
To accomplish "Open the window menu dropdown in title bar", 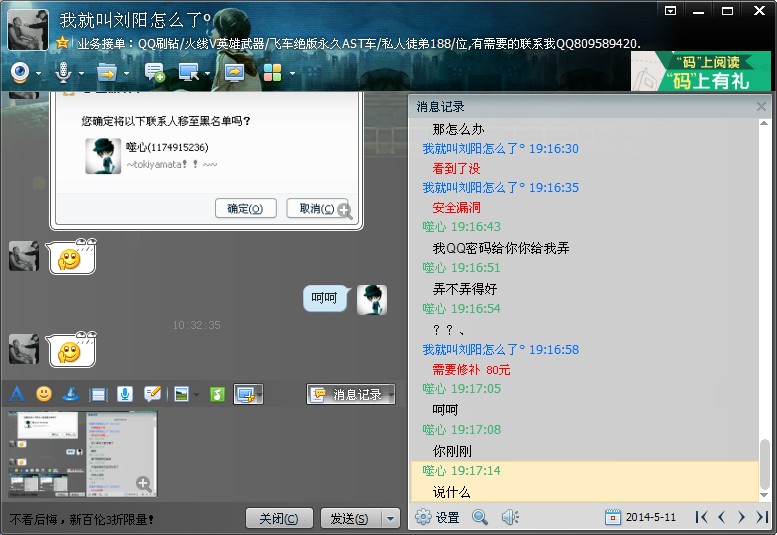I will tap(670, 11).
